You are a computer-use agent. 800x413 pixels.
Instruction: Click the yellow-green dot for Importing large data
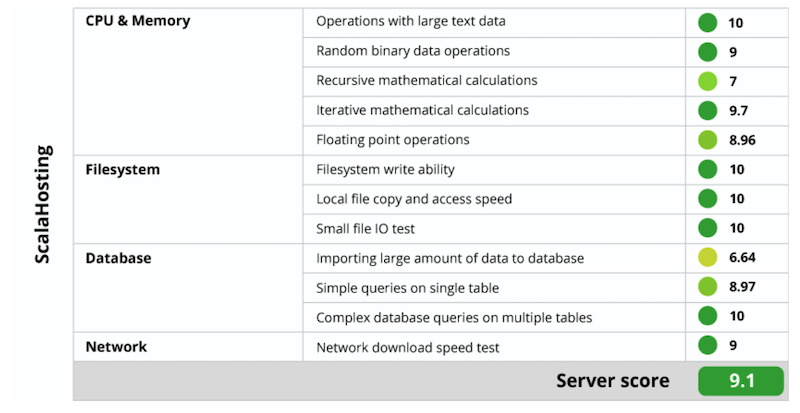pyautogui.click(x=708, y=258)
